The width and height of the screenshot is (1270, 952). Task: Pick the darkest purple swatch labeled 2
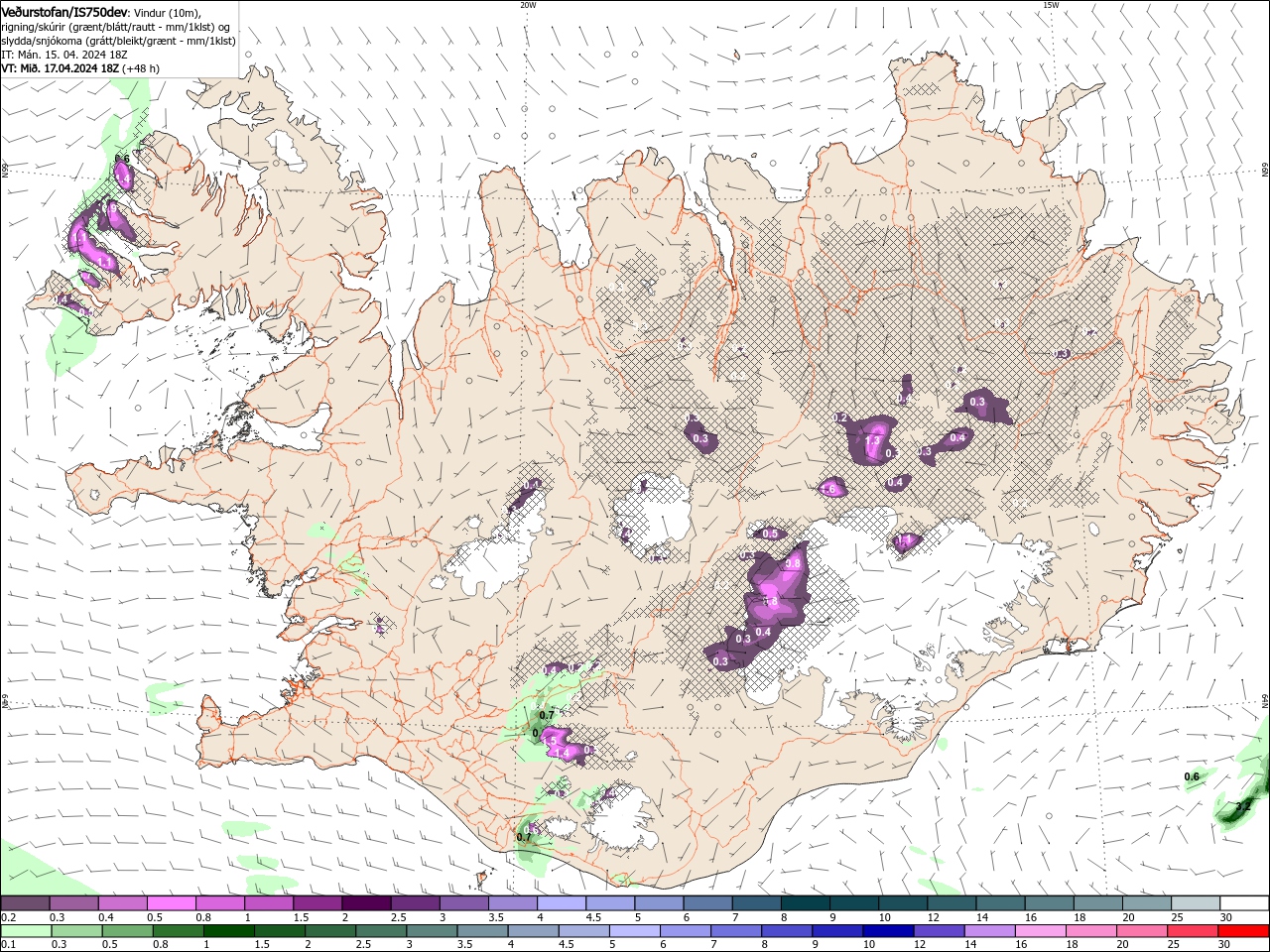click(x=366, y=903)
